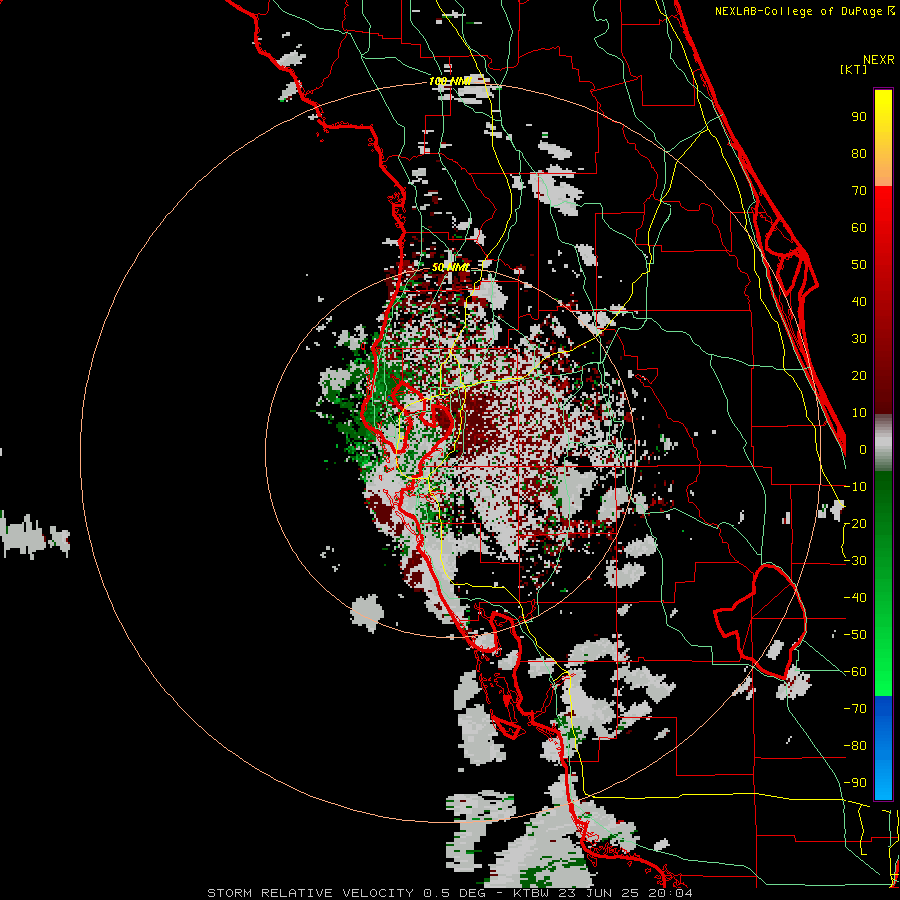Click the positive 90 value on velocity scale

coord(859,117)
